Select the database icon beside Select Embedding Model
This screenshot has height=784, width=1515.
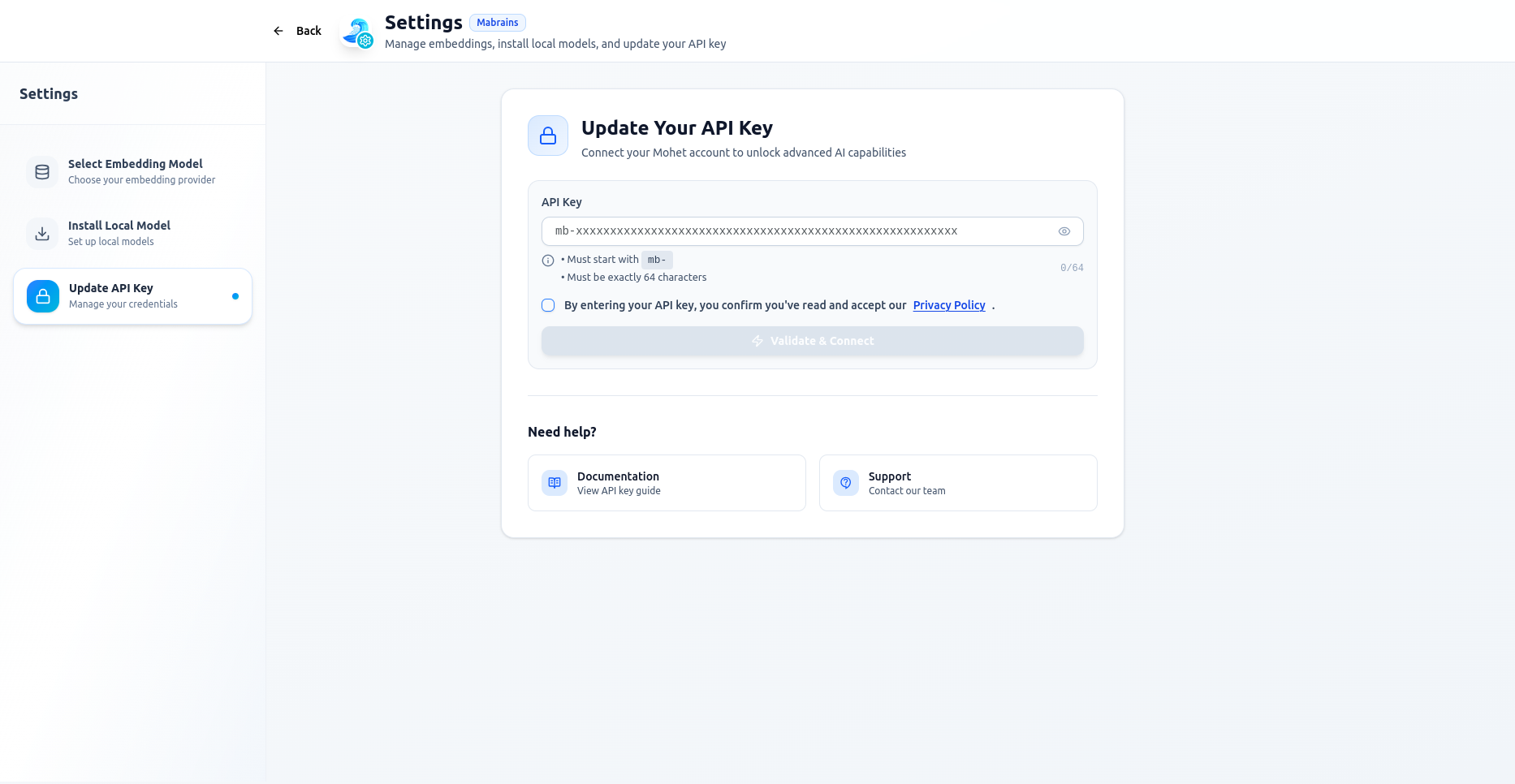click(41, 172)
